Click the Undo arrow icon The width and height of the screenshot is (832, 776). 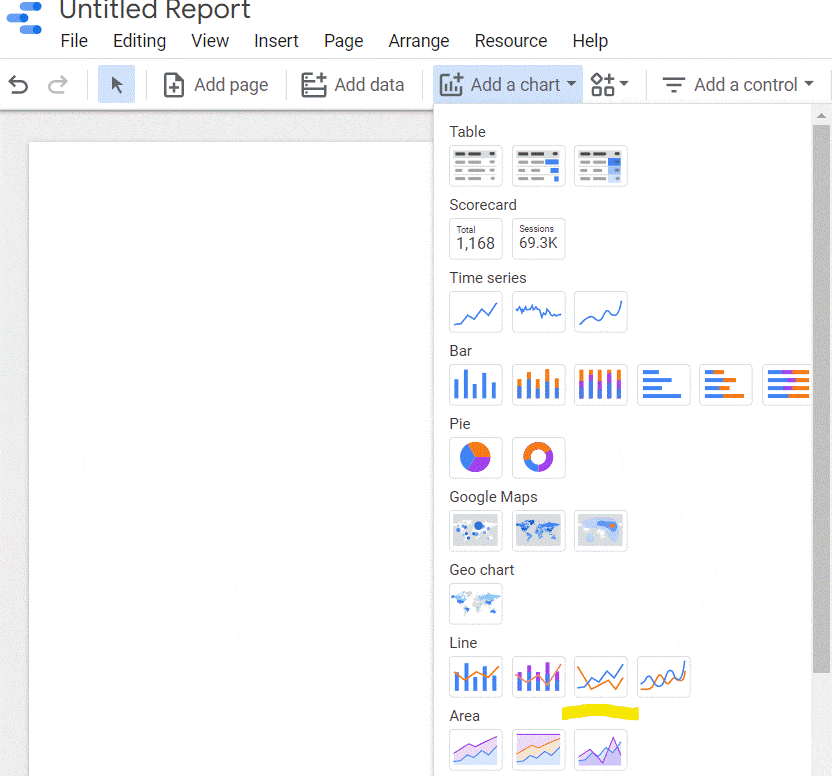(x=19, y=84)
